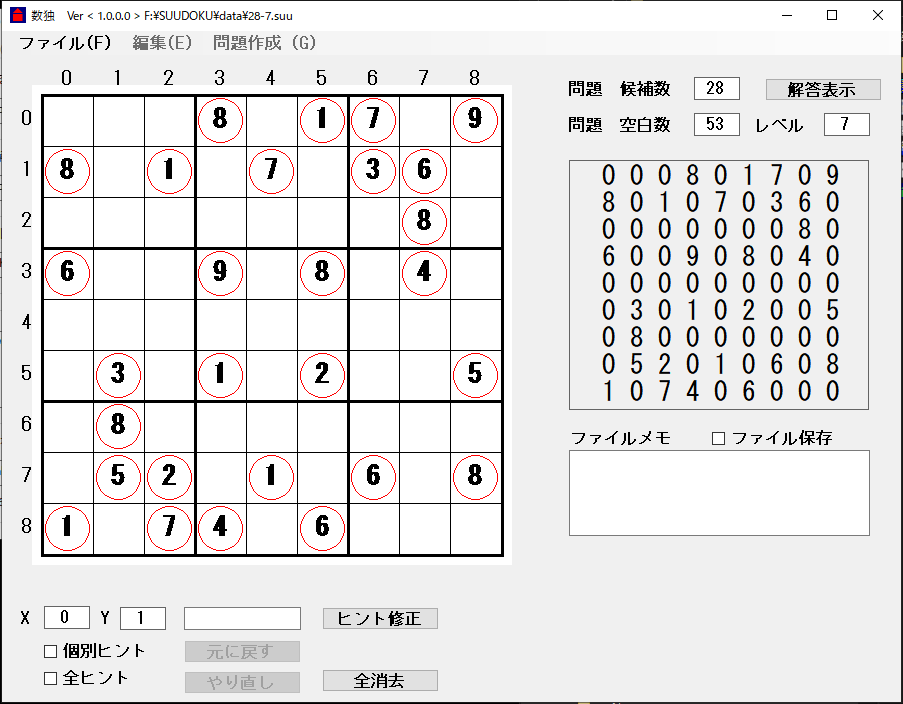Click the 解答表示 button

click(821, 89)
